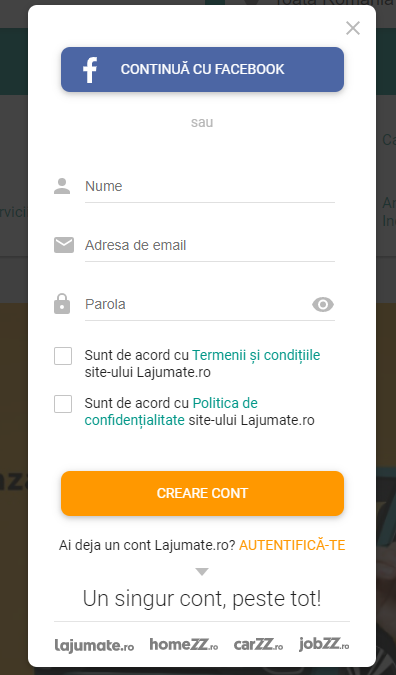Toggle password visibility eye icon
This screenshot has height=675, width=396.
pyautogui.click(x=323, y=304)
